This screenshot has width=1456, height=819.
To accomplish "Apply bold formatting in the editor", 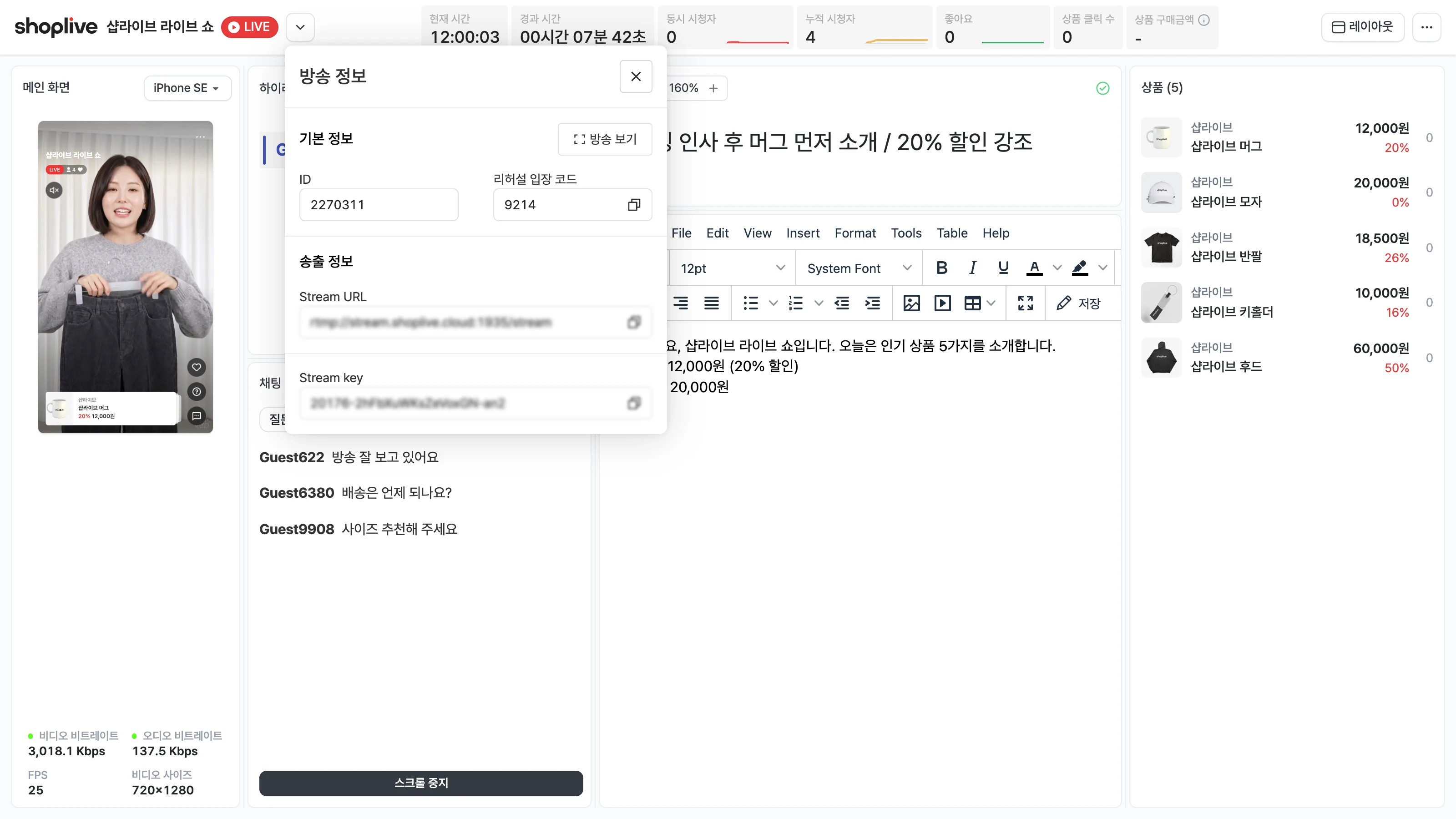I will click(942, 268).
